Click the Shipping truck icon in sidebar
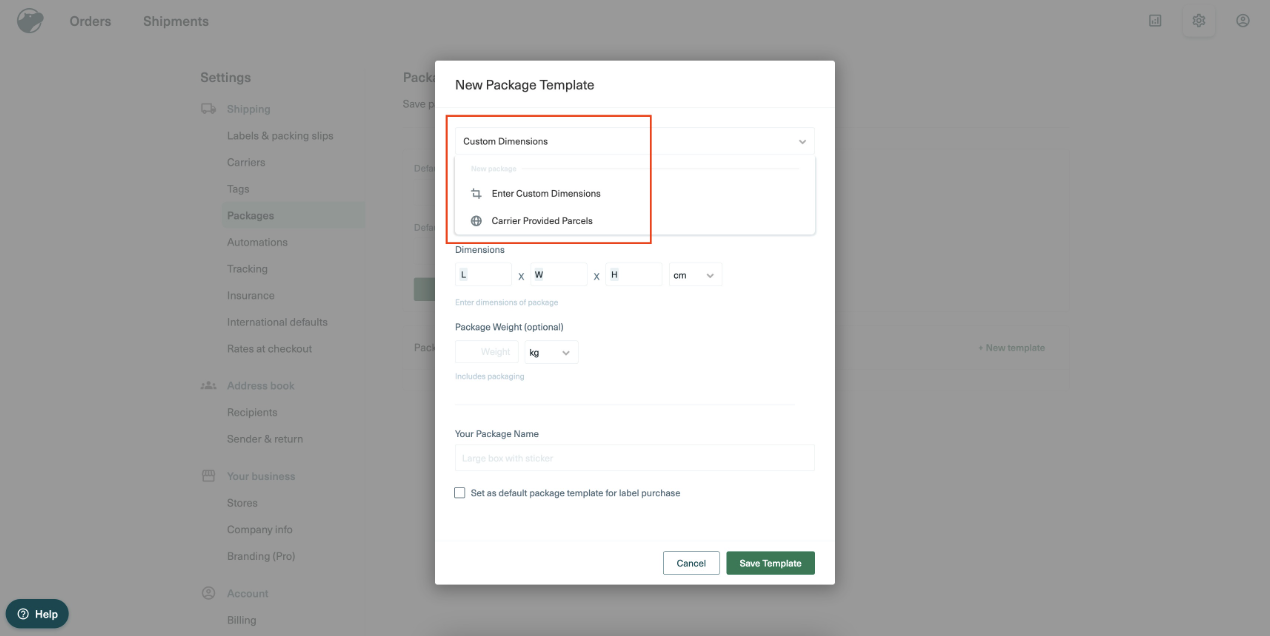The width and height of the screenshot is (1270, 636). click(x=208, y=109)
